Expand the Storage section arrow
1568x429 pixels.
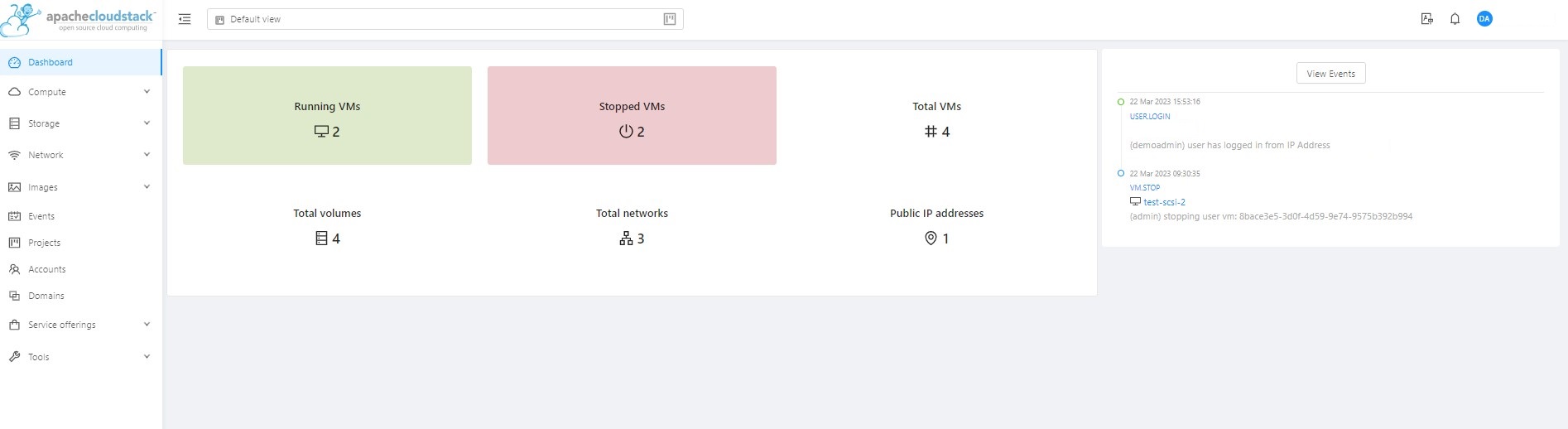coord(147,123)
